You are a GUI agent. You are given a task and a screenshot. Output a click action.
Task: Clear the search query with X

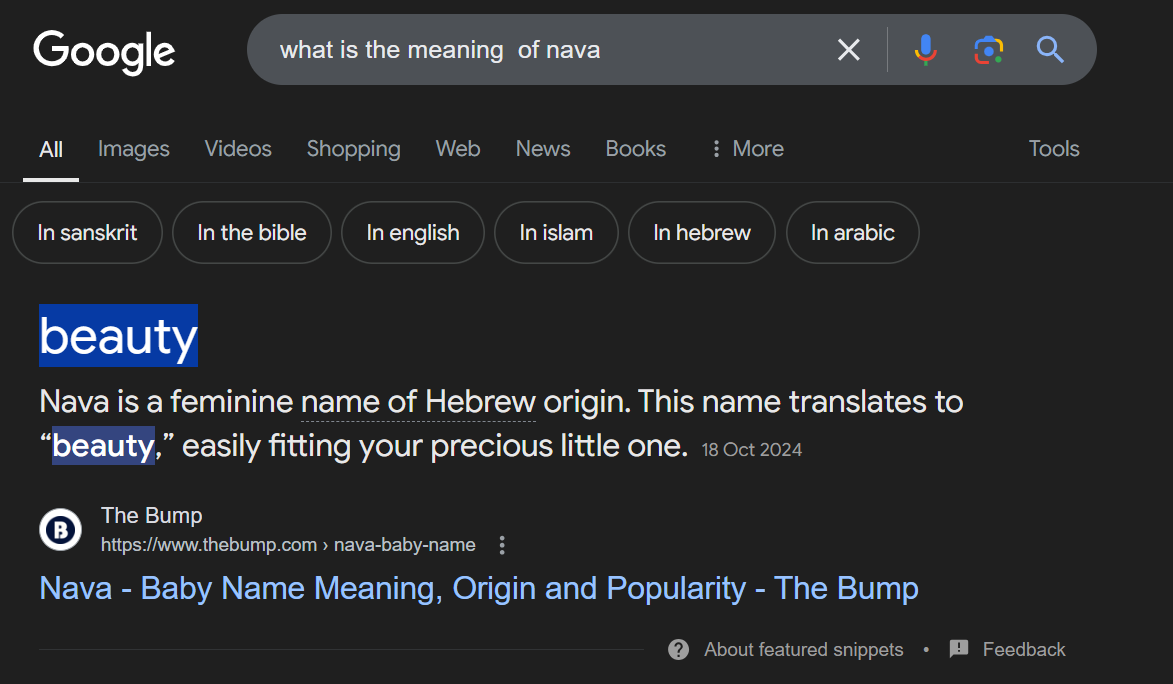point(849,50)
